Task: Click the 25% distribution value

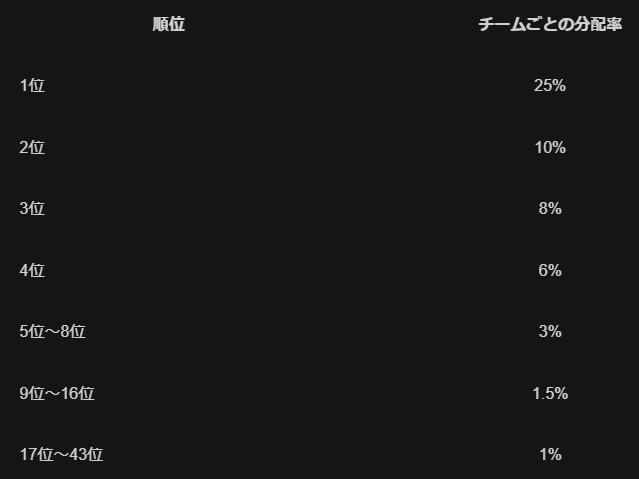Action: (x=550, y=86)
